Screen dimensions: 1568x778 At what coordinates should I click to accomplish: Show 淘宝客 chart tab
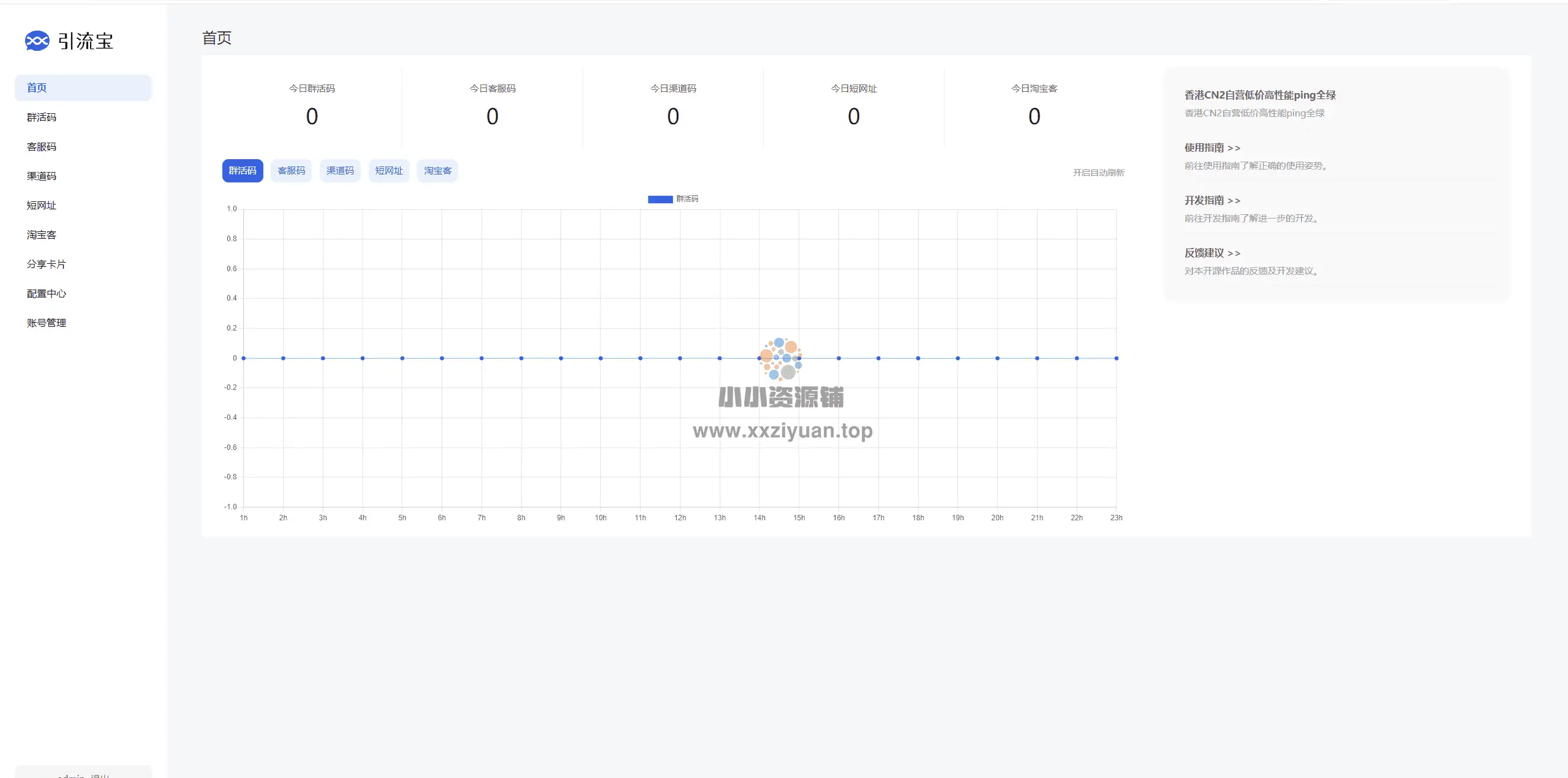click(x=437, y=171)
